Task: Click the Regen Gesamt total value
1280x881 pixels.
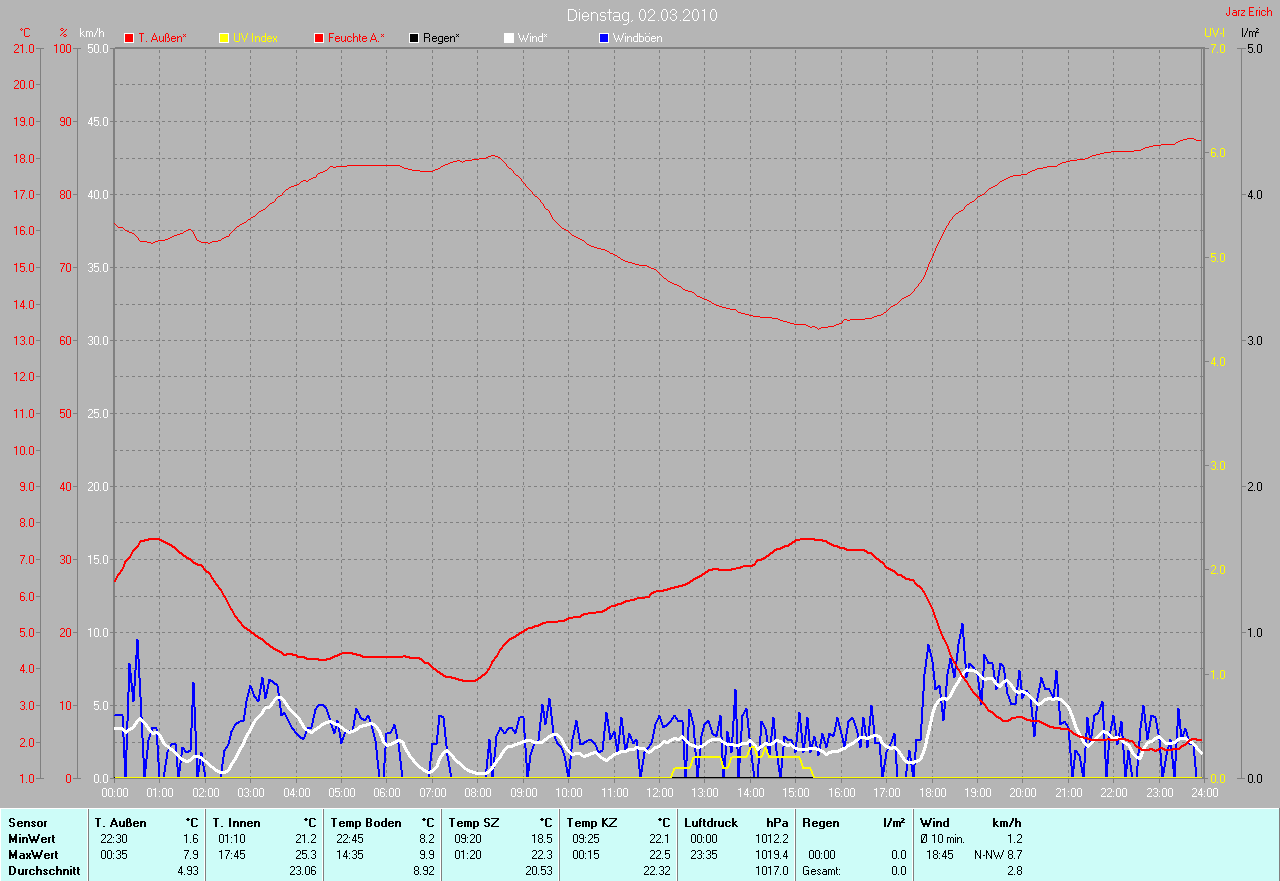Action: [898, 871]
